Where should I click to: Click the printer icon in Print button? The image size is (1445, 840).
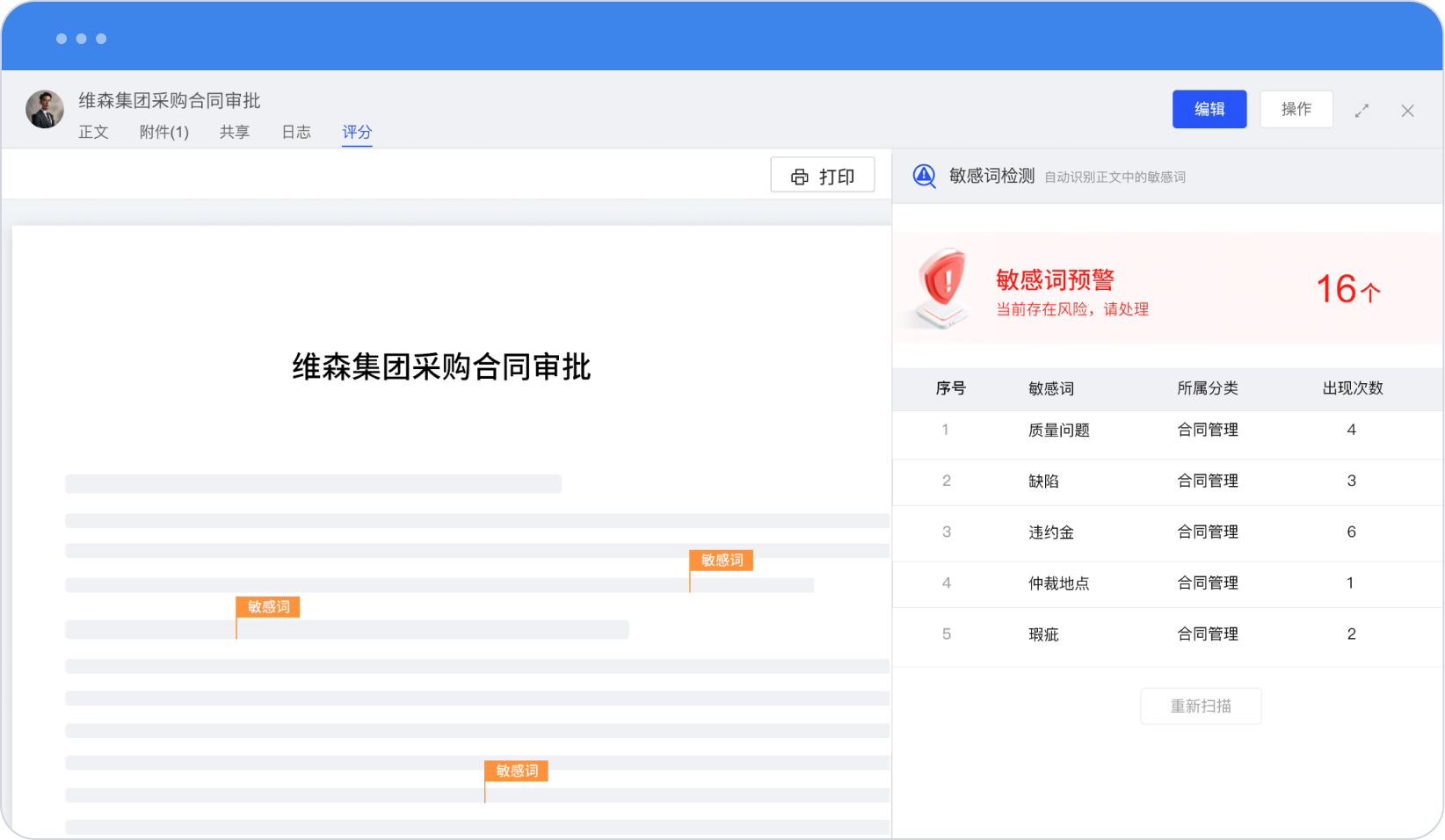pyautogui.click(x=799, y=177)
